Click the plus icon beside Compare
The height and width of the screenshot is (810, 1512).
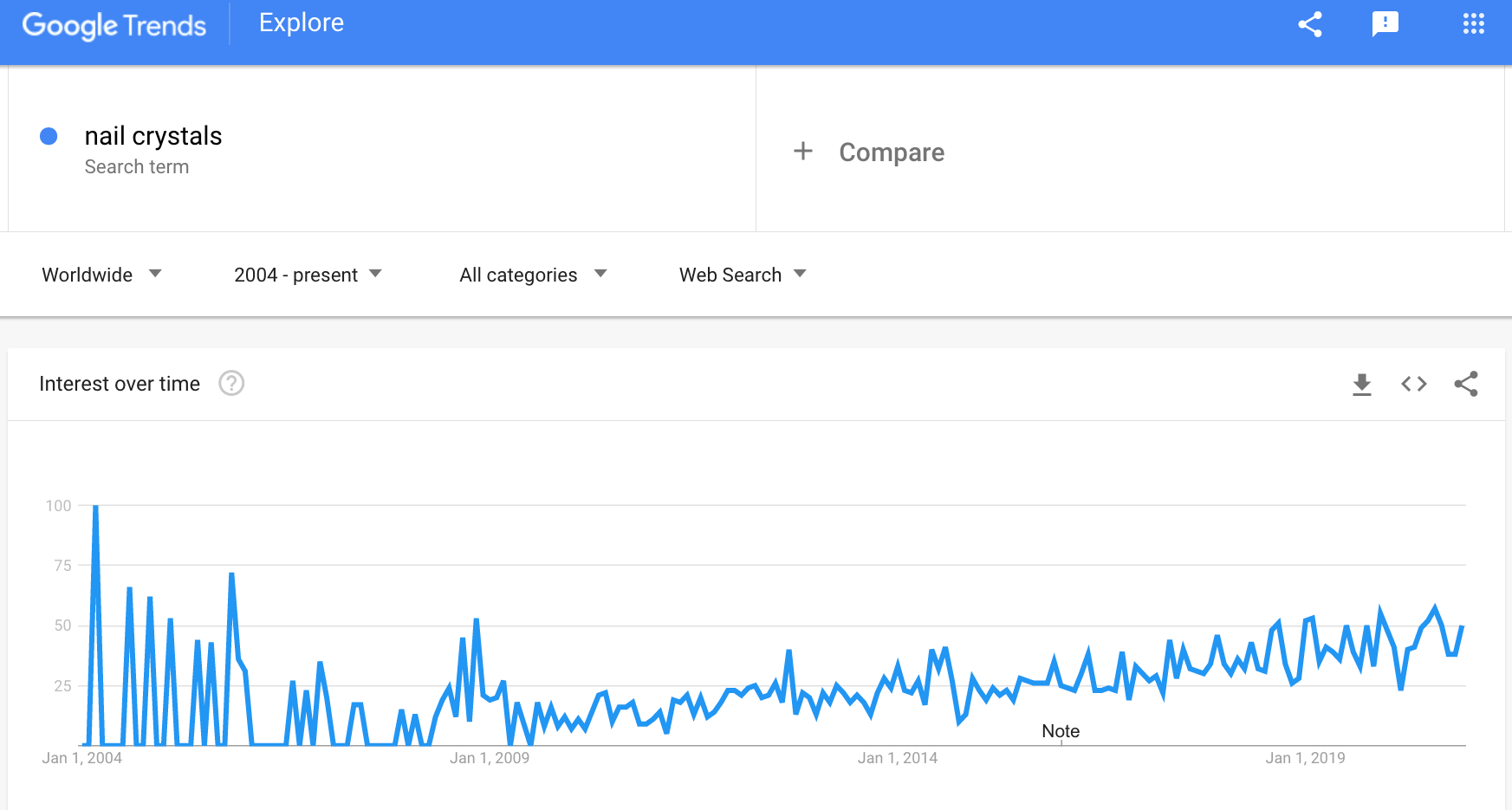coord(803,151)
